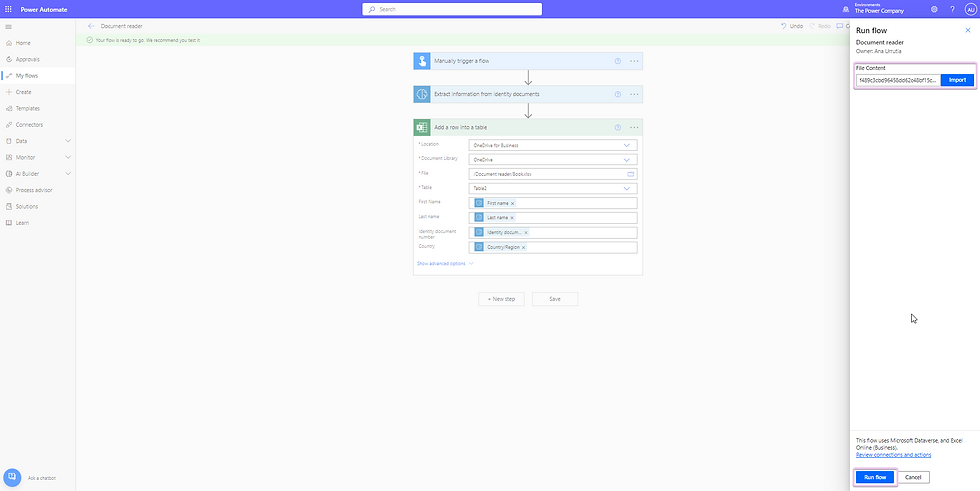Image resolution: width=980 pixels, height=491 pixels.
Task: Click the Last name input field
Action: pos(552,218)
